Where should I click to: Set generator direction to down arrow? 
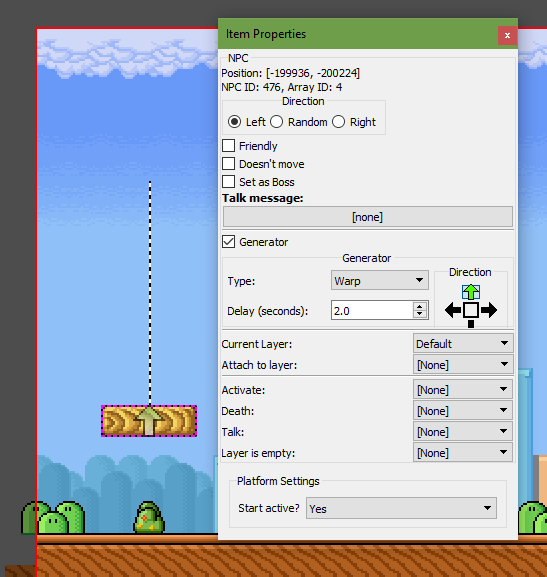471,324
